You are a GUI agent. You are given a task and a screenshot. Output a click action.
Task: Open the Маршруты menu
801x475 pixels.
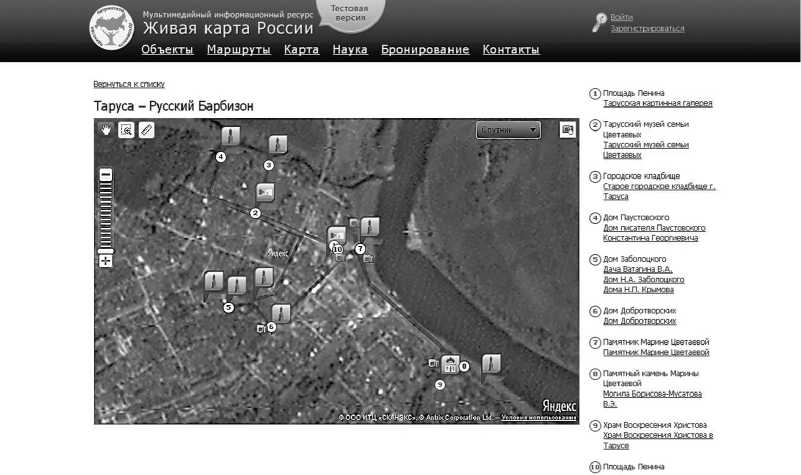coord(239,50)
